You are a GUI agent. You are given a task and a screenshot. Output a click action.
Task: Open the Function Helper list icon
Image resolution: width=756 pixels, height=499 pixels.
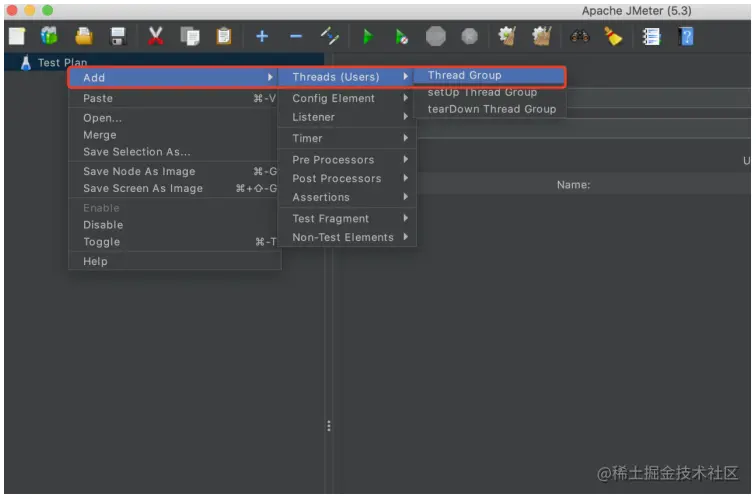(x=651, y=36)
